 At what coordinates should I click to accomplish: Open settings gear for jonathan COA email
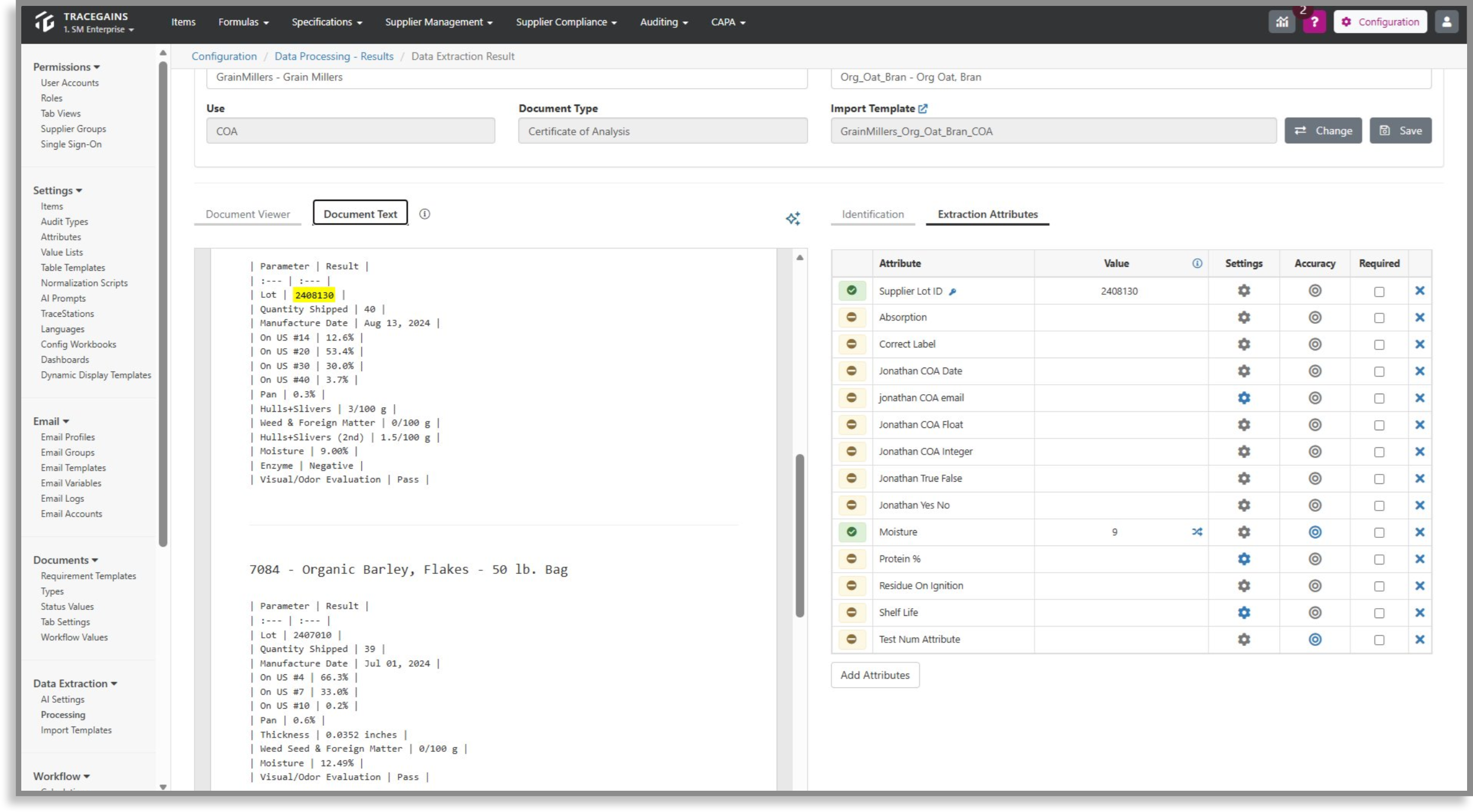point(1244,398)
